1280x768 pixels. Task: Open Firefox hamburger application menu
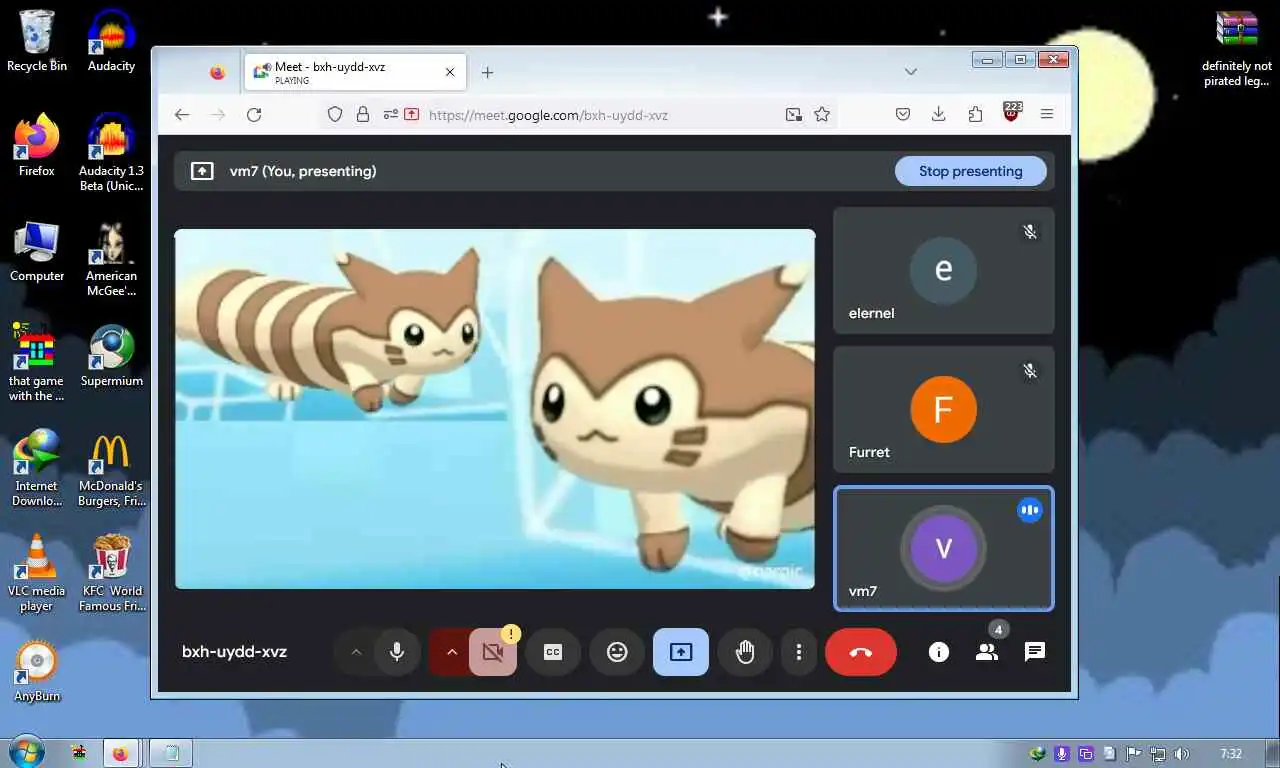[x=1047, y=115]
